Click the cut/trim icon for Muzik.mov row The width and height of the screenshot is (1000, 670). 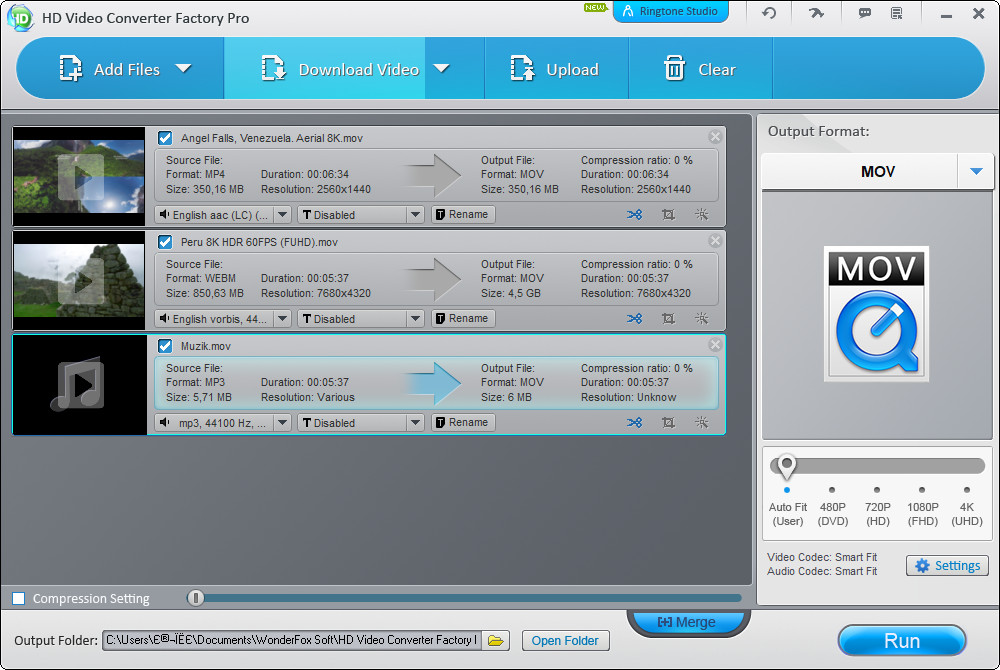coord(635,423)
